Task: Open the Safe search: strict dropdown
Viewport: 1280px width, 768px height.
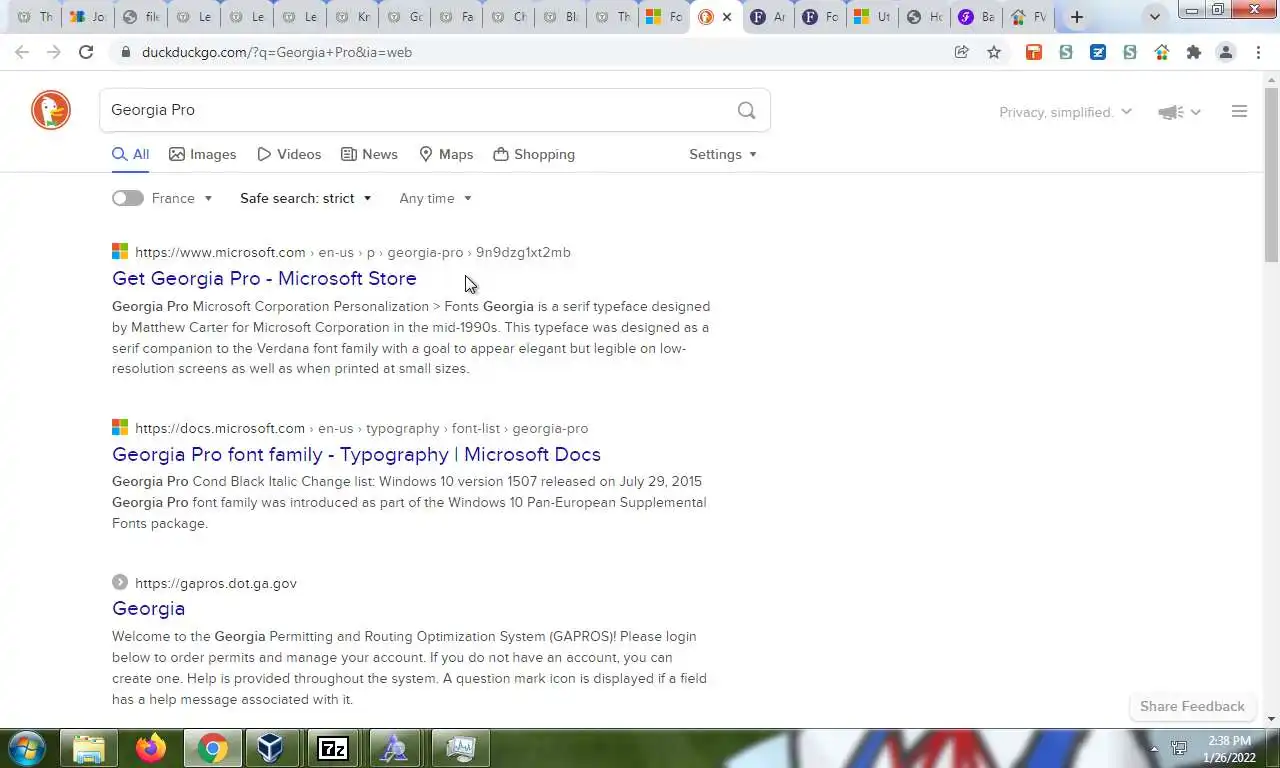Action: pyautogui.click(x=305, y=198)
